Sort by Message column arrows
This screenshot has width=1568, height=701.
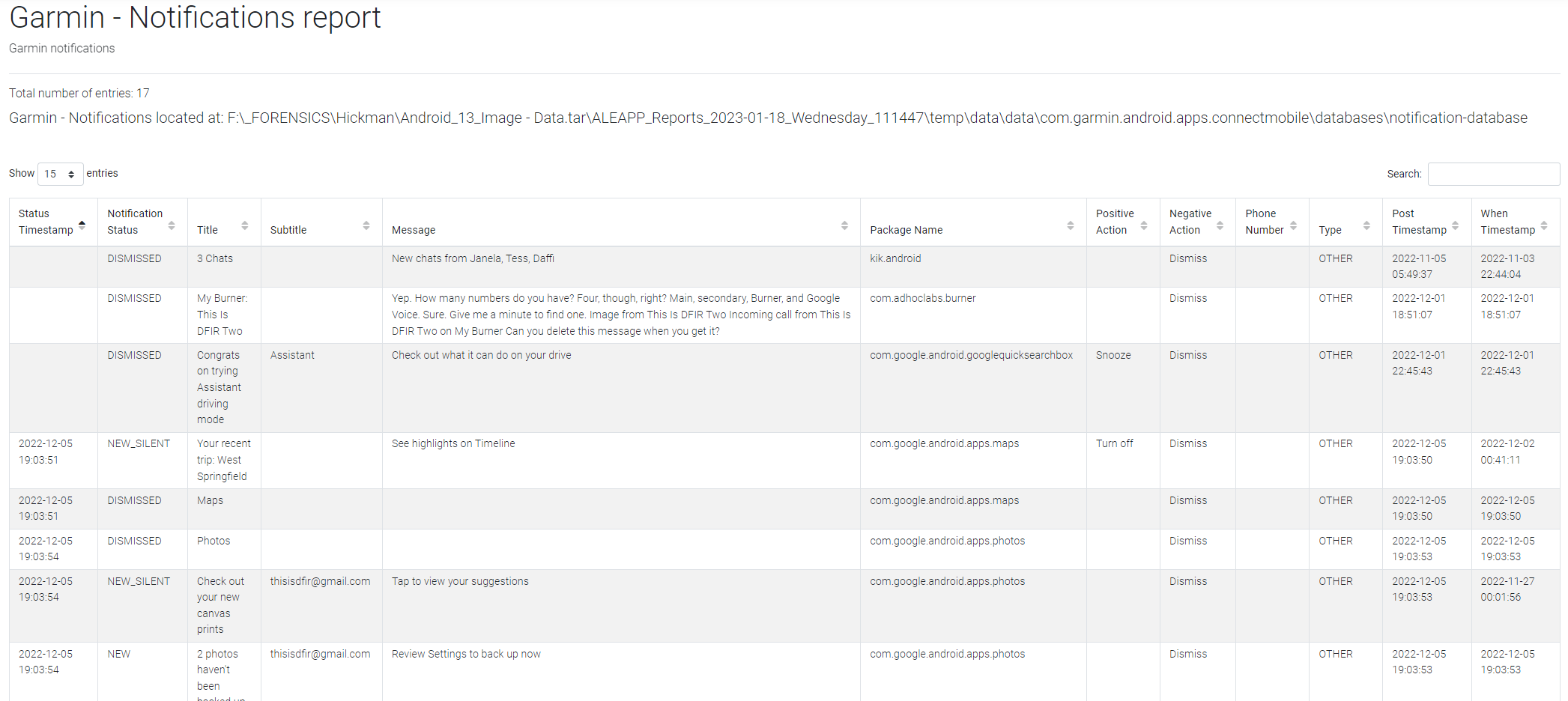(844, 225)
